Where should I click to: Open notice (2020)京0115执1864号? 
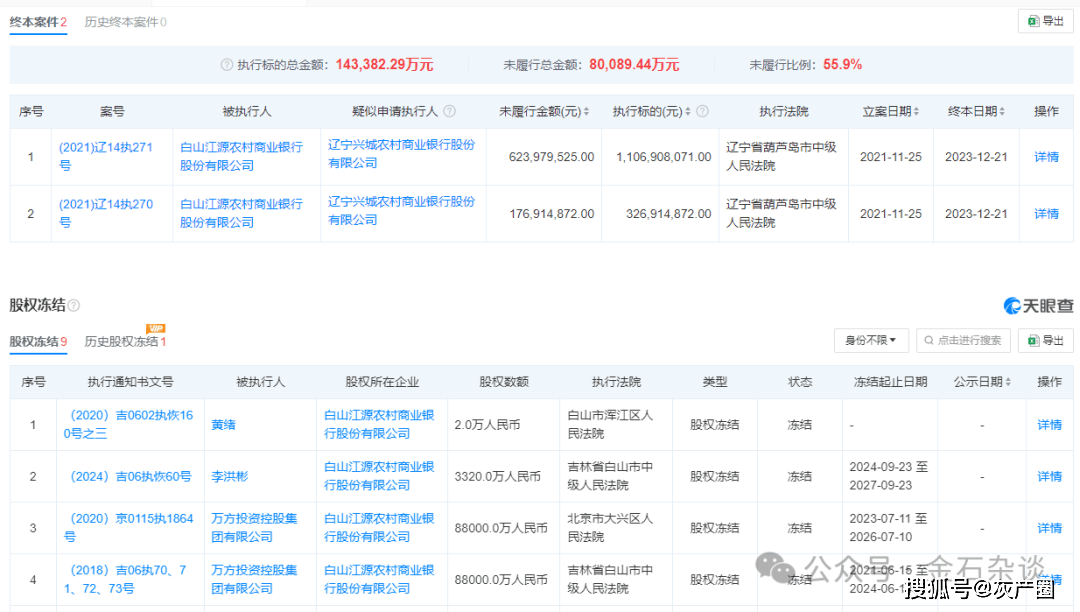point(129,528)
